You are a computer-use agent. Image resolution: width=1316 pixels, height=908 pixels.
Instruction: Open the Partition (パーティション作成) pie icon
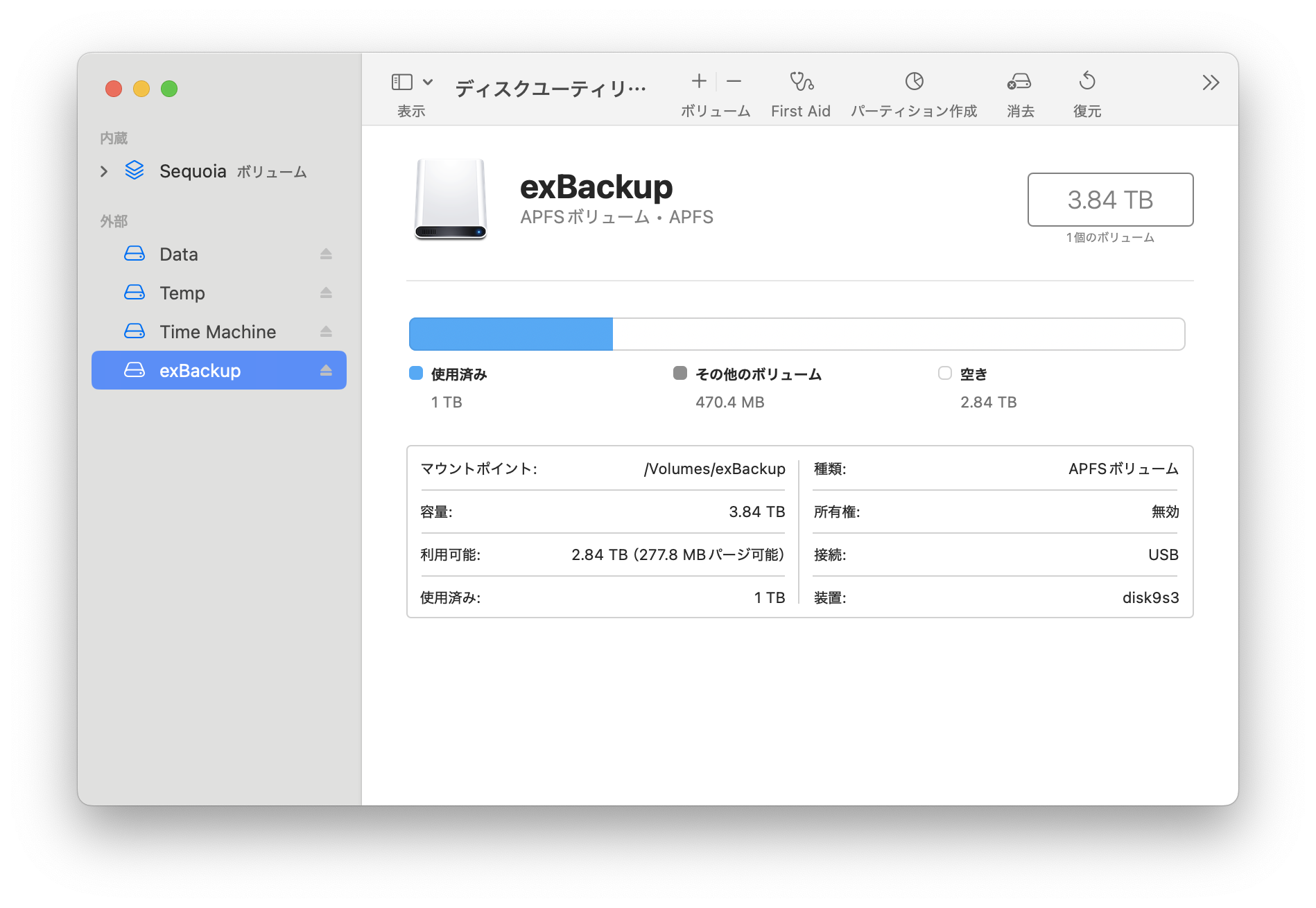coord(914,82)
